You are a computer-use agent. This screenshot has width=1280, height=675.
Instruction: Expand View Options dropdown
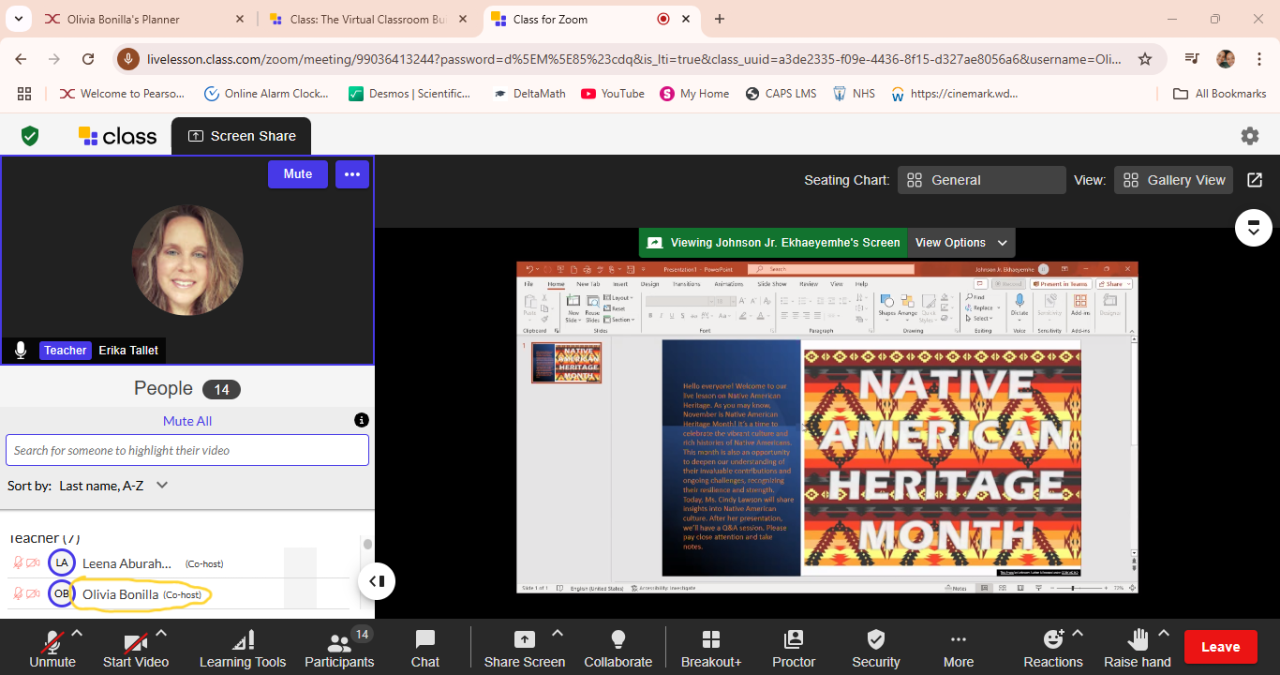point(961,242)
